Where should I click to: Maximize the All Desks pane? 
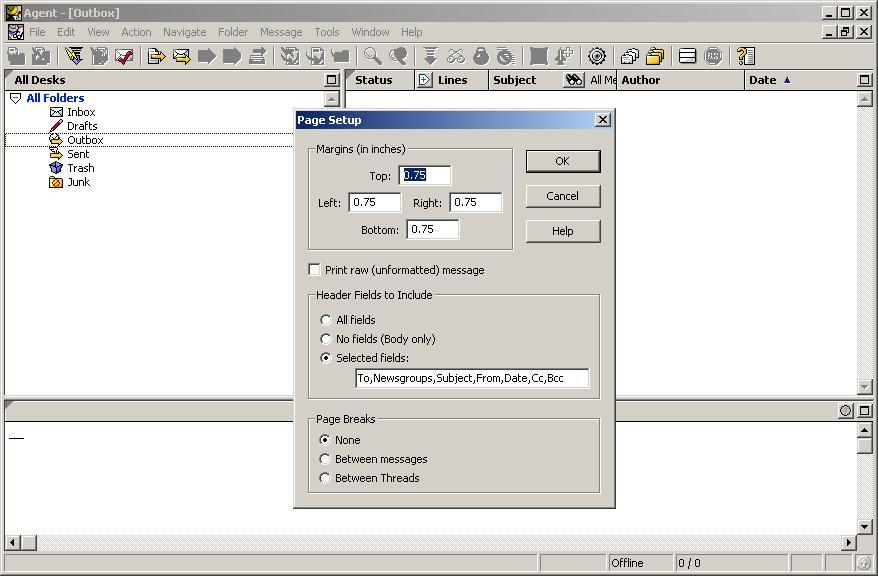(x=332, y=80)
